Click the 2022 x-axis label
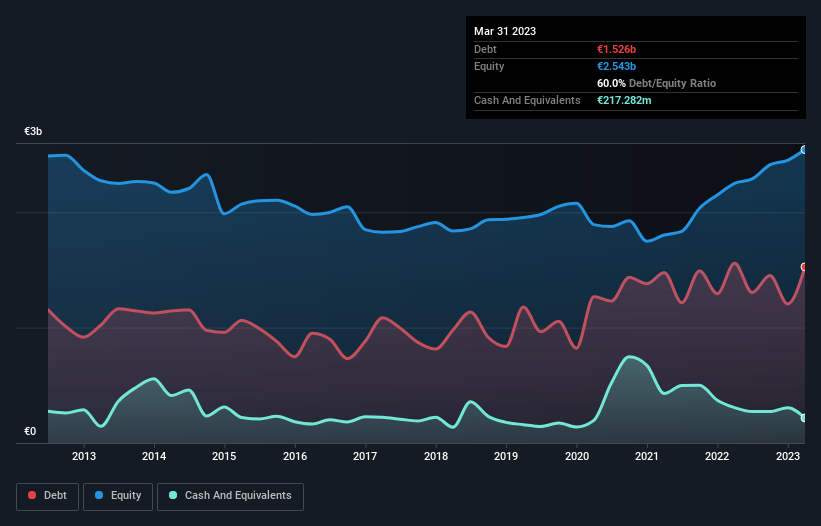 (717, 456)
